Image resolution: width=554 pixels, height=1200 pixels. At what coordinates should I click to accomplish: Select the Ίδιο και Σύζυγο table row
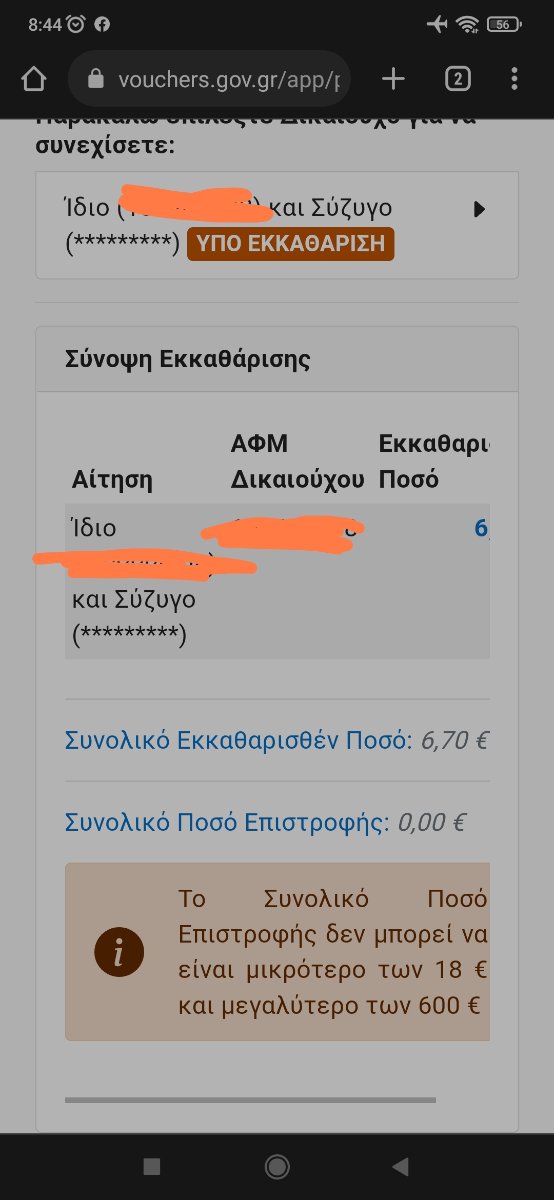click(x=277, y=581)
